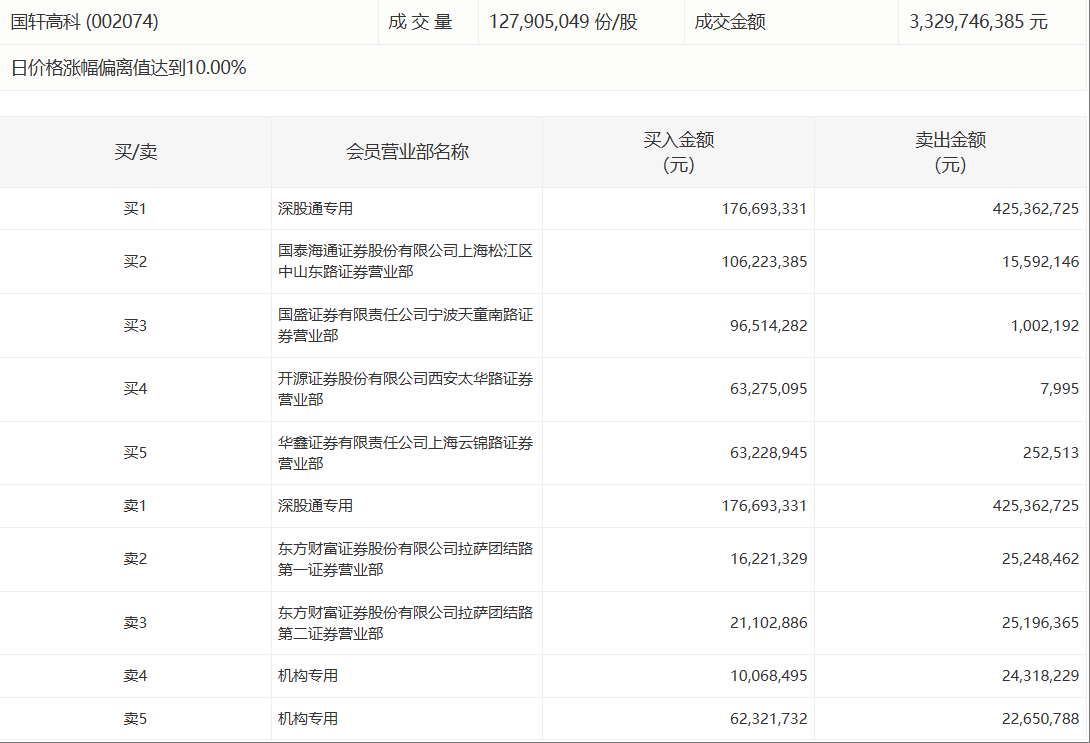
Task: Click 425,362,725 in the 卖1 row
Action: coord(1036,505)
